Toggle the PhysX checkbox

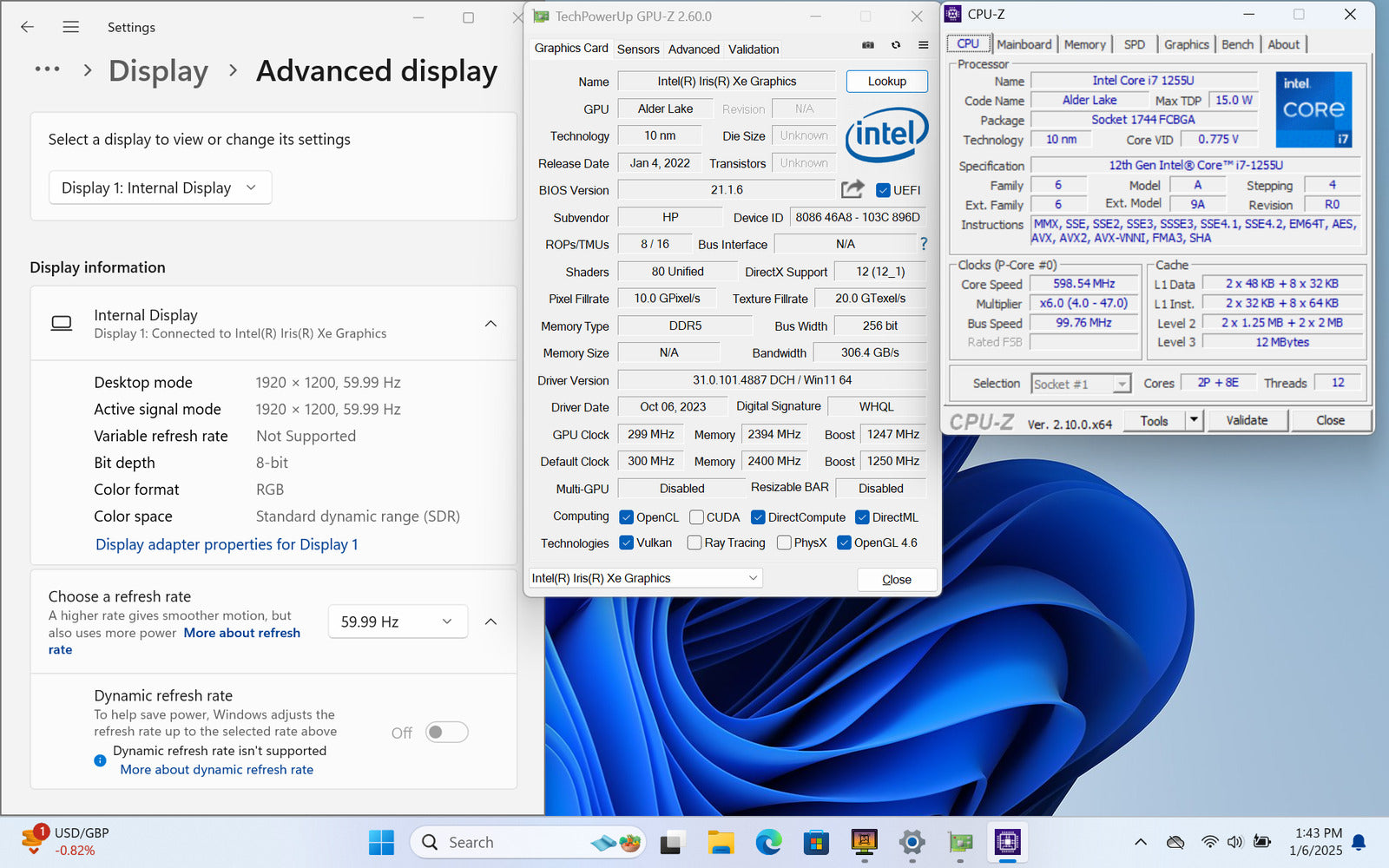click(784, 542)
